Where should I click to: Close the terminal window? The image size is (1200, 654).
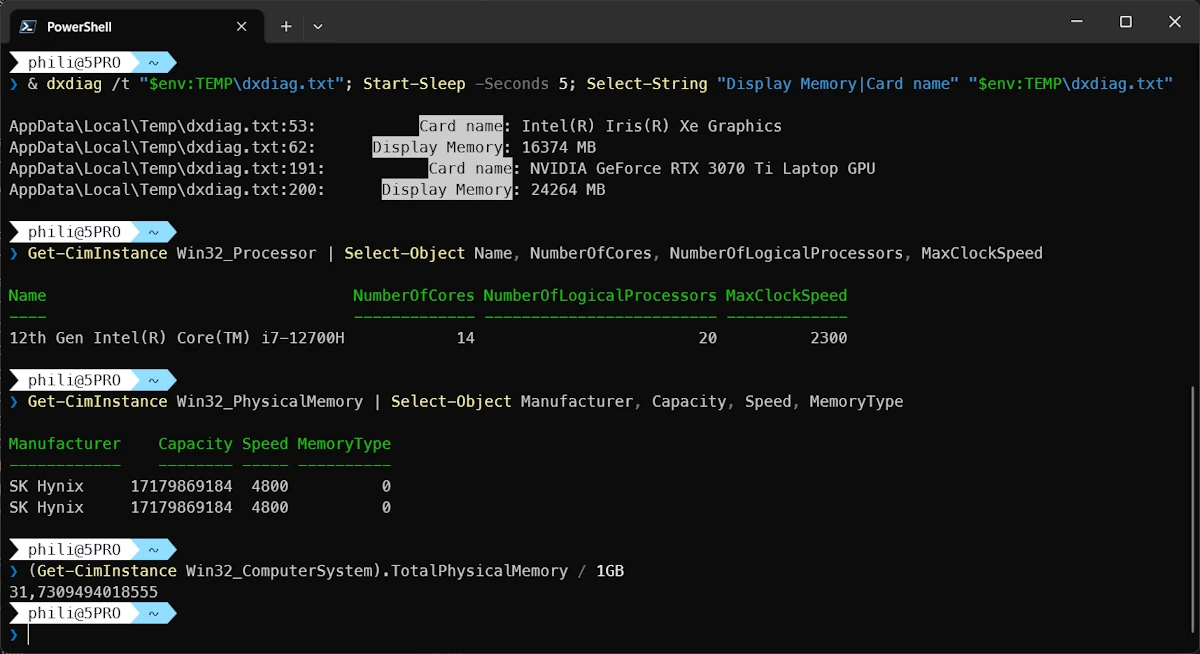pyautogui.click(x=1174, y=22)
